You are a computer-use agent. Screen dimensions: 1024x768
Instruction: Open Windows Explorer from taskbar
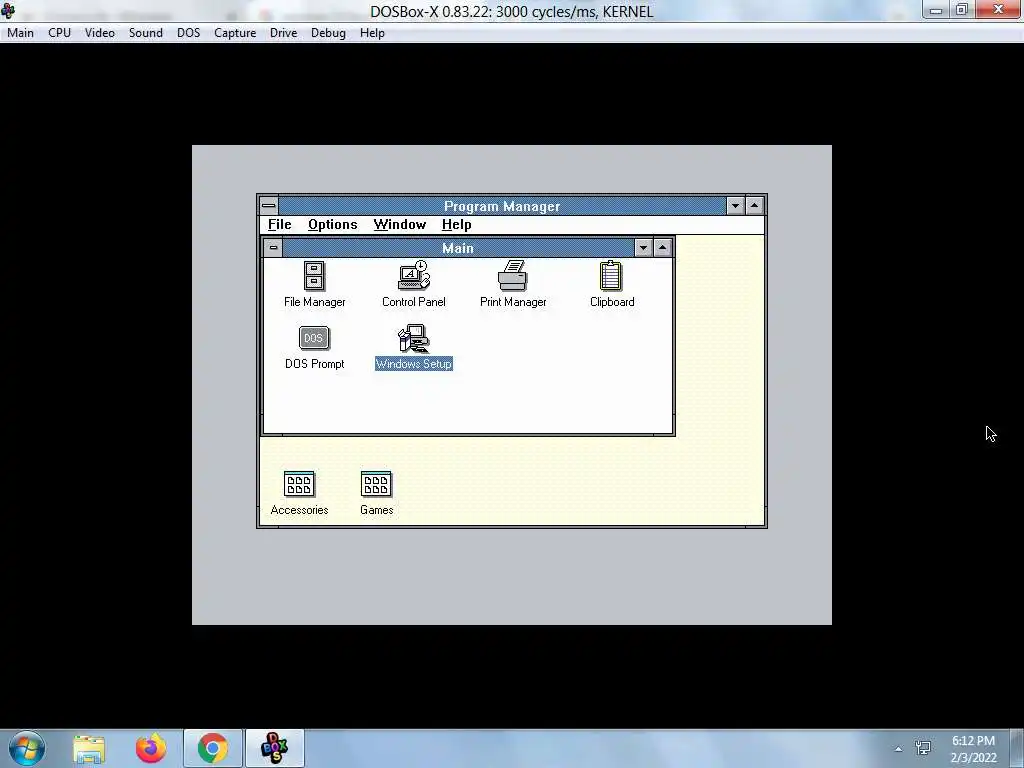[89, 748]
